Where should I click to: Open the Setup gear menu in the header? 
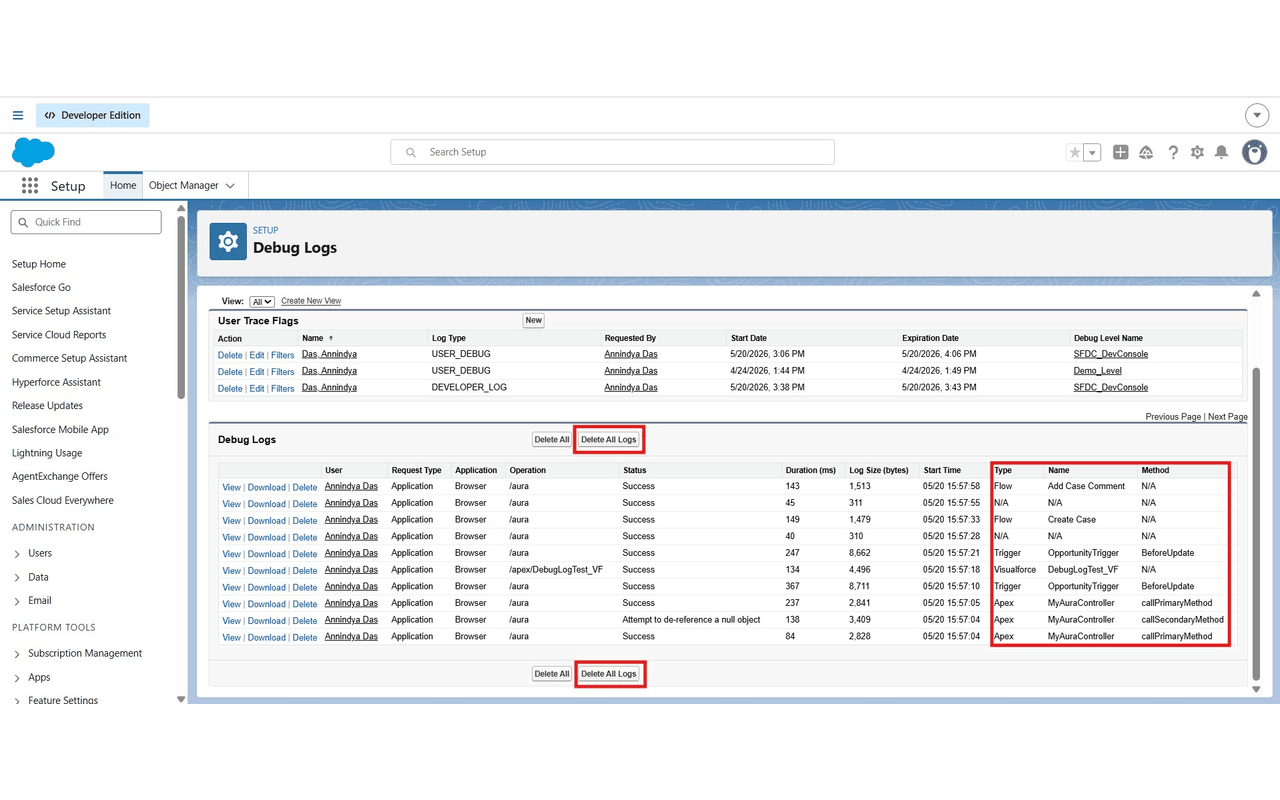pos(1197,152)
